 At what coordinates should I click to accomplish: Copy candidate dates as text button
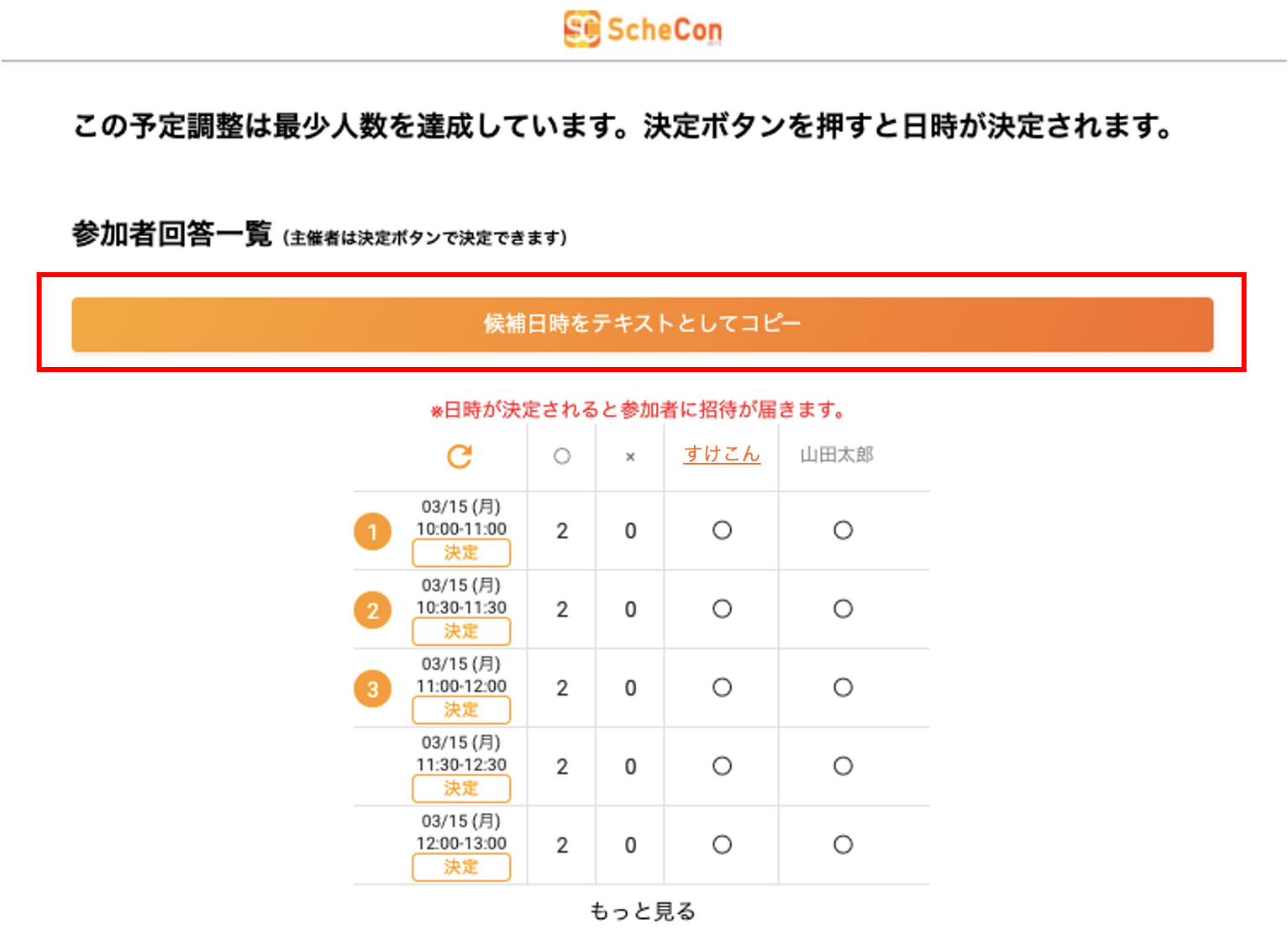coord(642,324)
